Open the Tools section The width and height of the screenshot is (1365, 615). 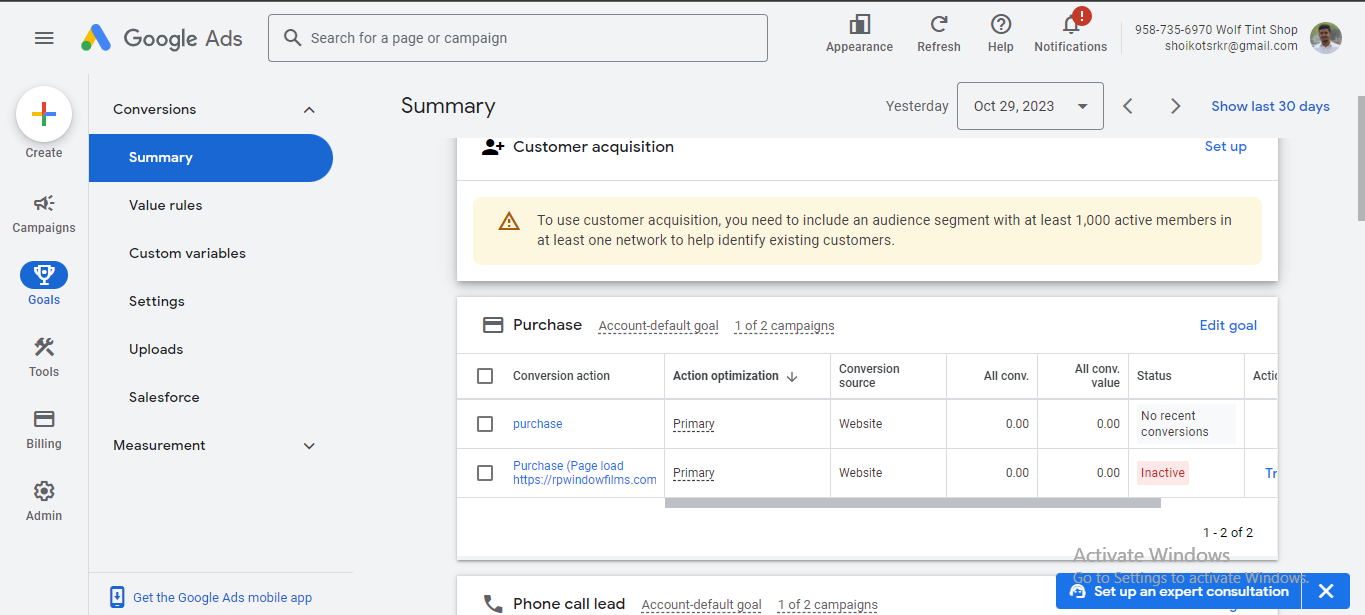tap(44, 357)
